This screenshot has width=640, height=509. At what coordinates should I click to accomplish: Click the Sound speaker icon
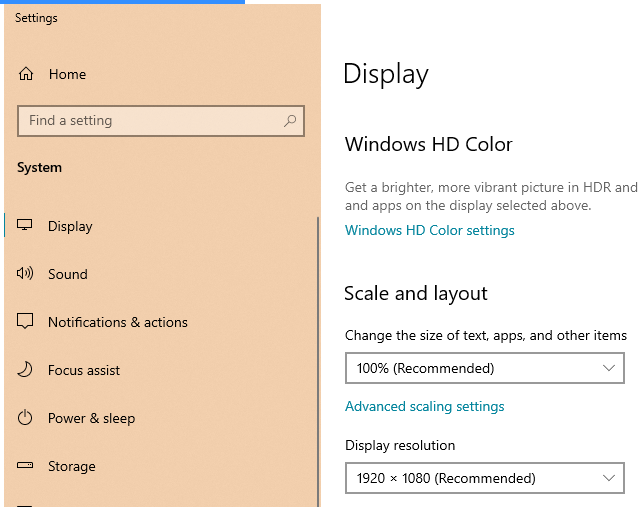25,273
